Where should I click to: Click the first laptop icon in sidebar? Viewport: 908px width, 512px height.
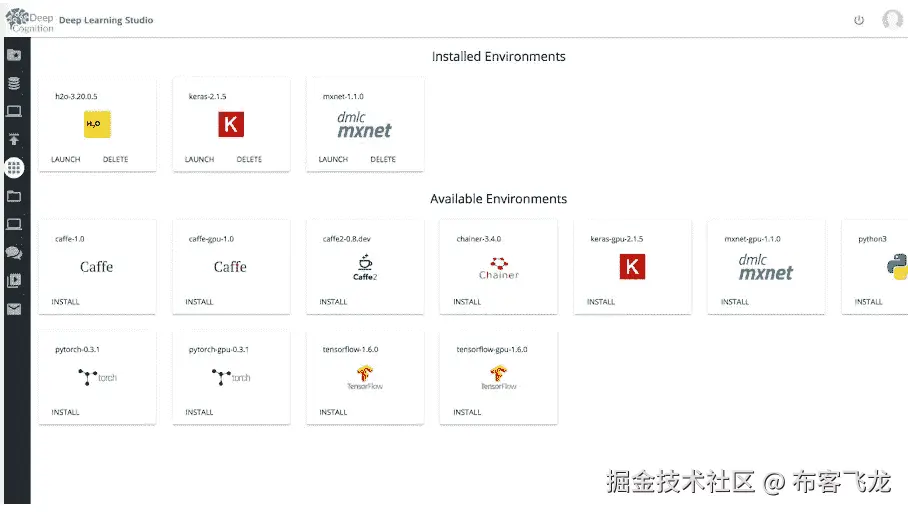(x=14, y=111)
